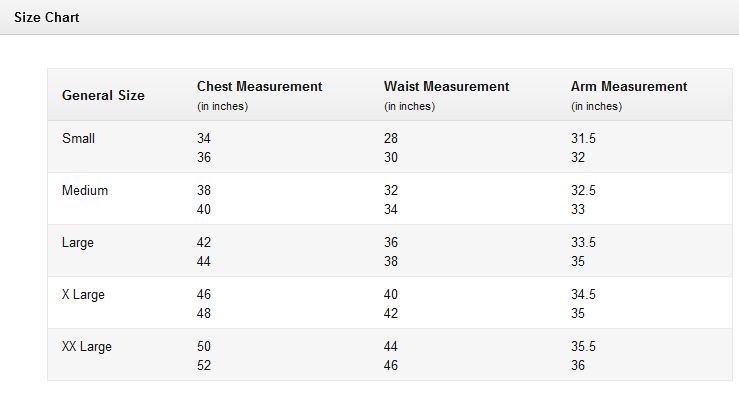Click waist value 28 in Small row
Image resolution: width=739 pixels, height=407 pixels.
click(x=391, y=139)
